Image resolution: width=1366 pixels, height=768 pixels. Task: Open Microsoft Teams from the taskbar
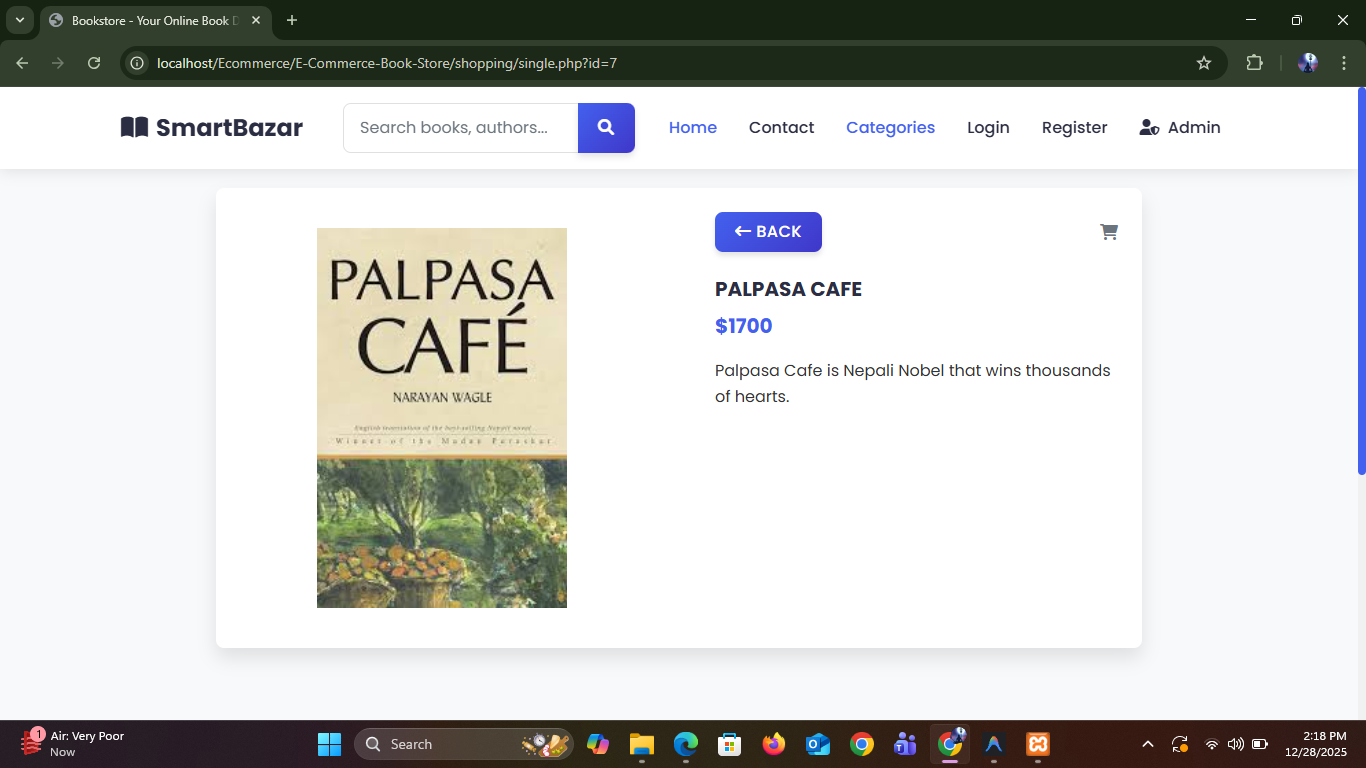tap(905, 744)
